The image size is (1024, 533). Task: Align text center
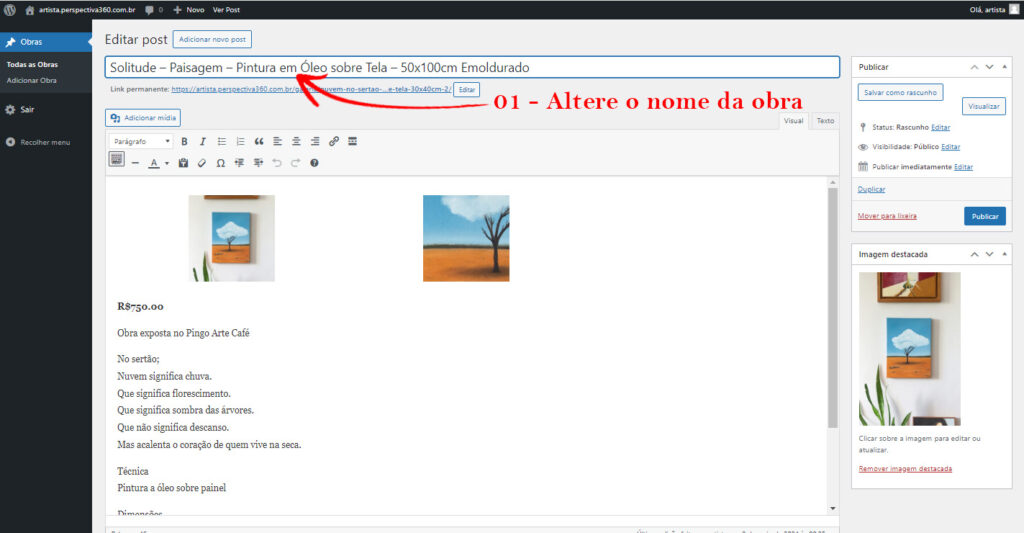coord(296,141)
